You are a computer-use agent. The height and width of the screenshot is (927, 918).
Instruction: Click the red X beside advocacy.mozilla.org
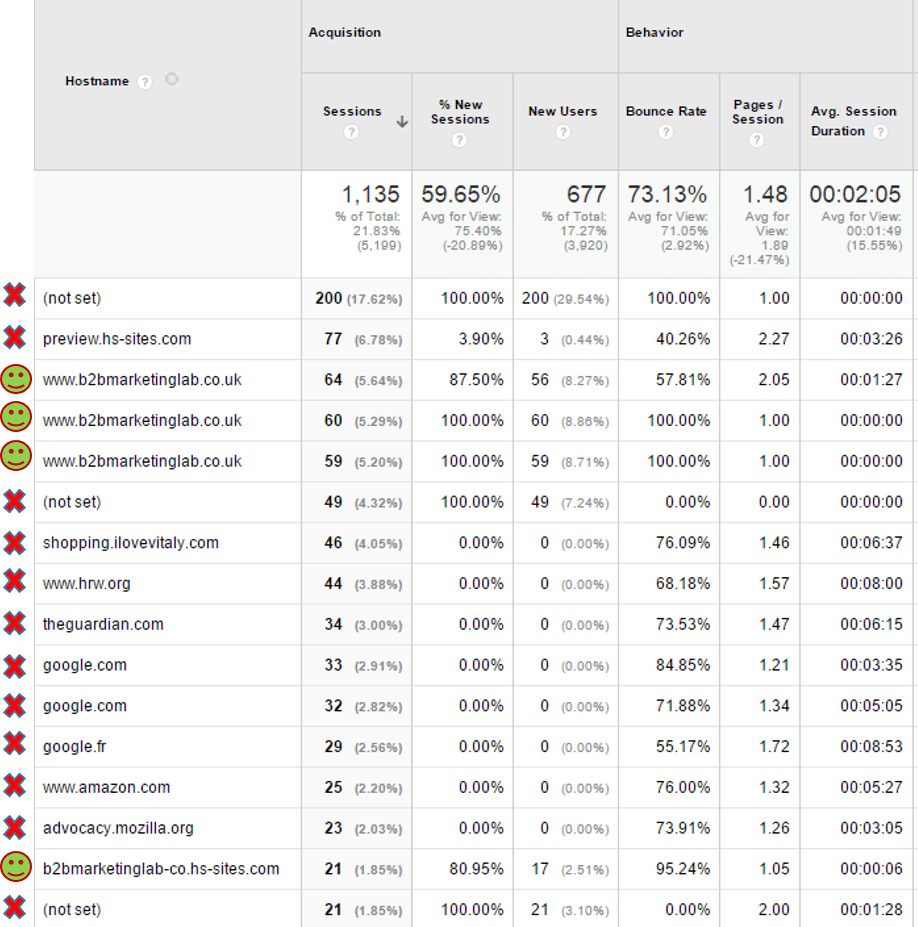(x=15, y=828)
